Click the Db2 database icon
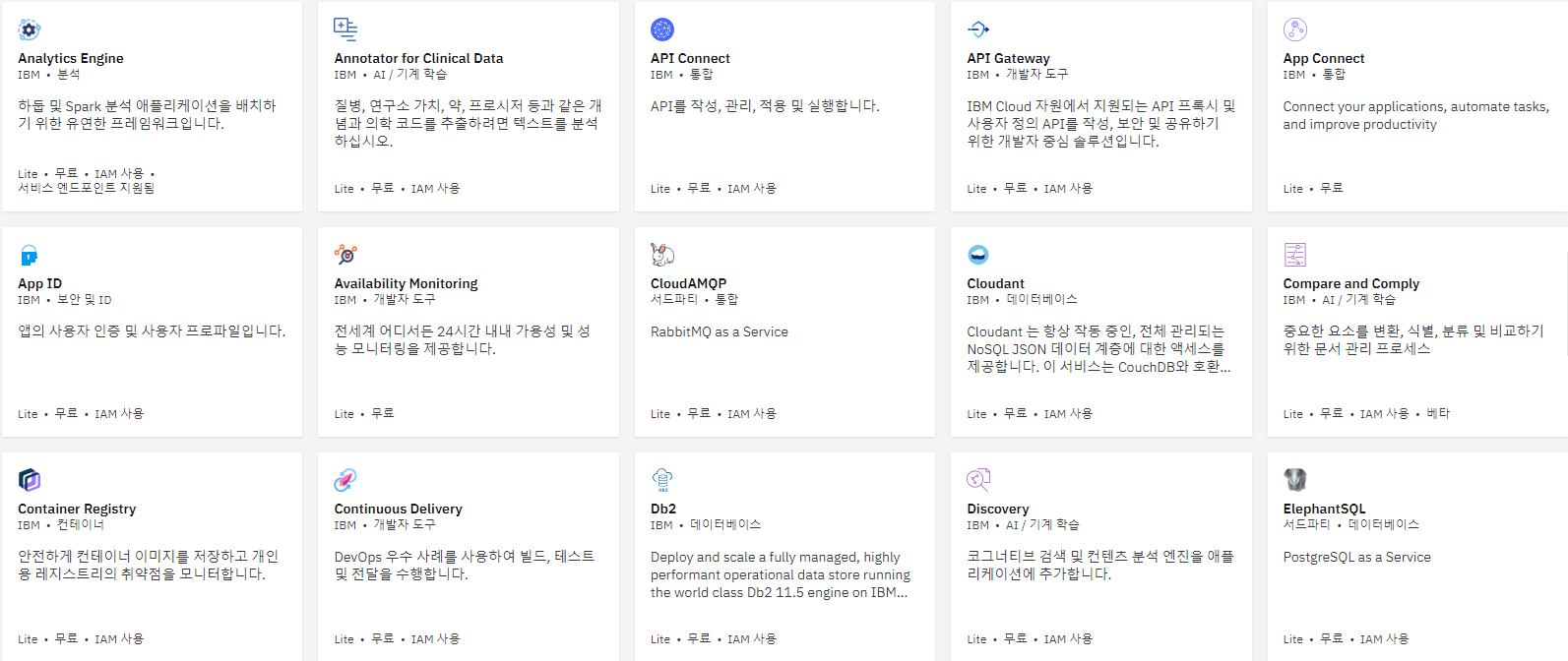The image size is (1568, 661). [662, 480]
